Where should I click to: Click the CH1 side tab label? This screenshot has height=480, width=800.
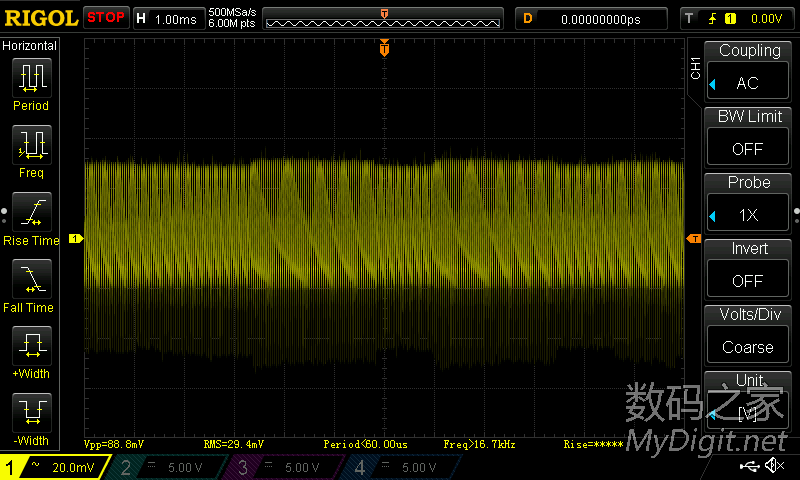pos(695,68)
